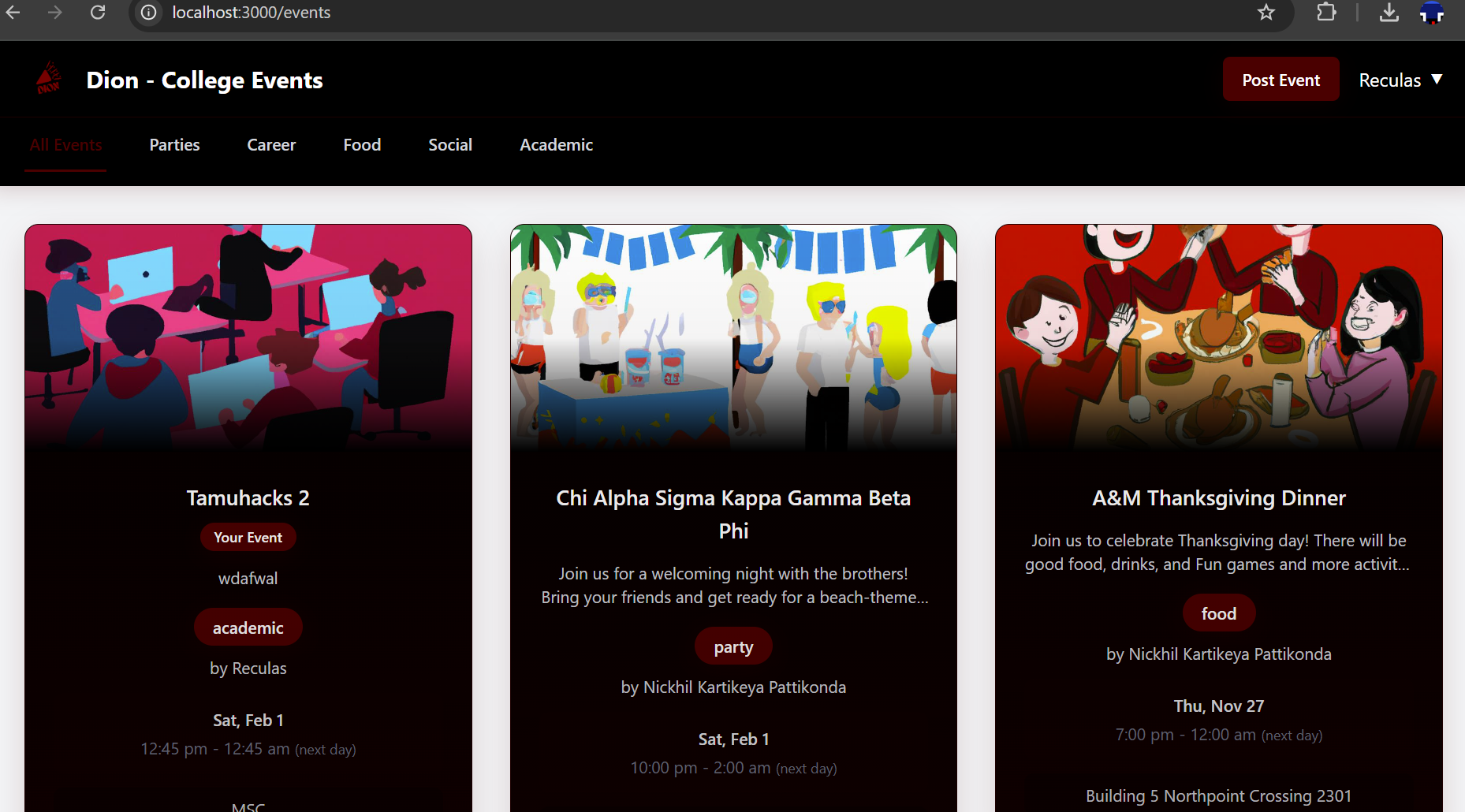Click A&M Thanksgiving Dinner title
1465x812 pixels.
[x=1219, y=498]
